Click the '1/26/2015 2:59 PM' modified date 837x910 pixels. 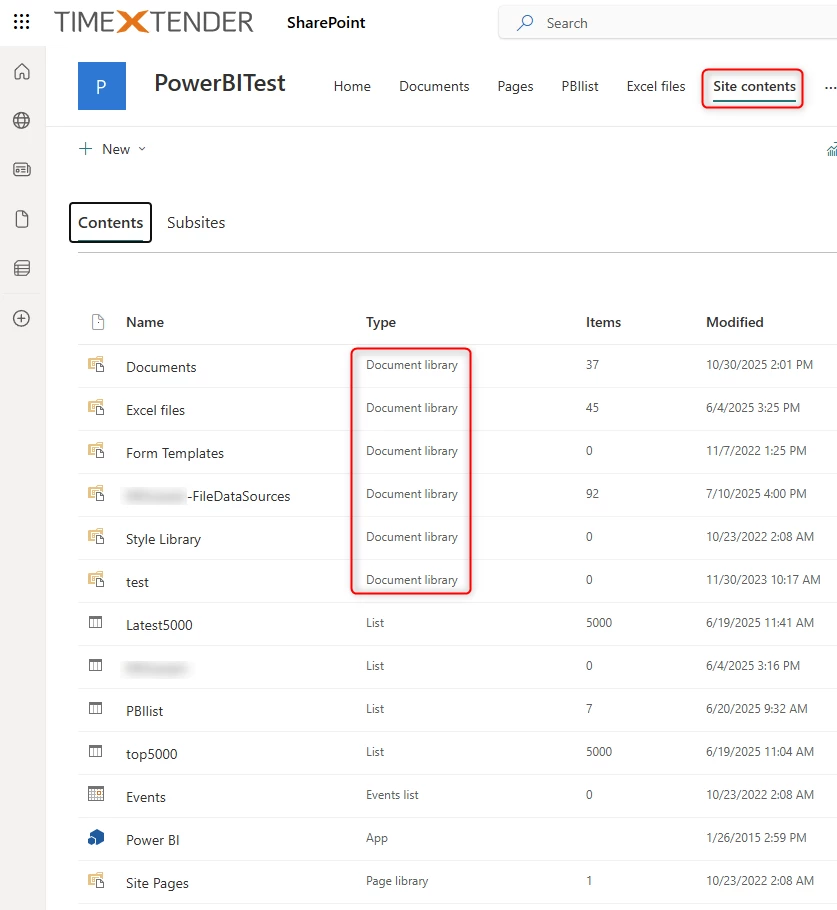point(756,837)
